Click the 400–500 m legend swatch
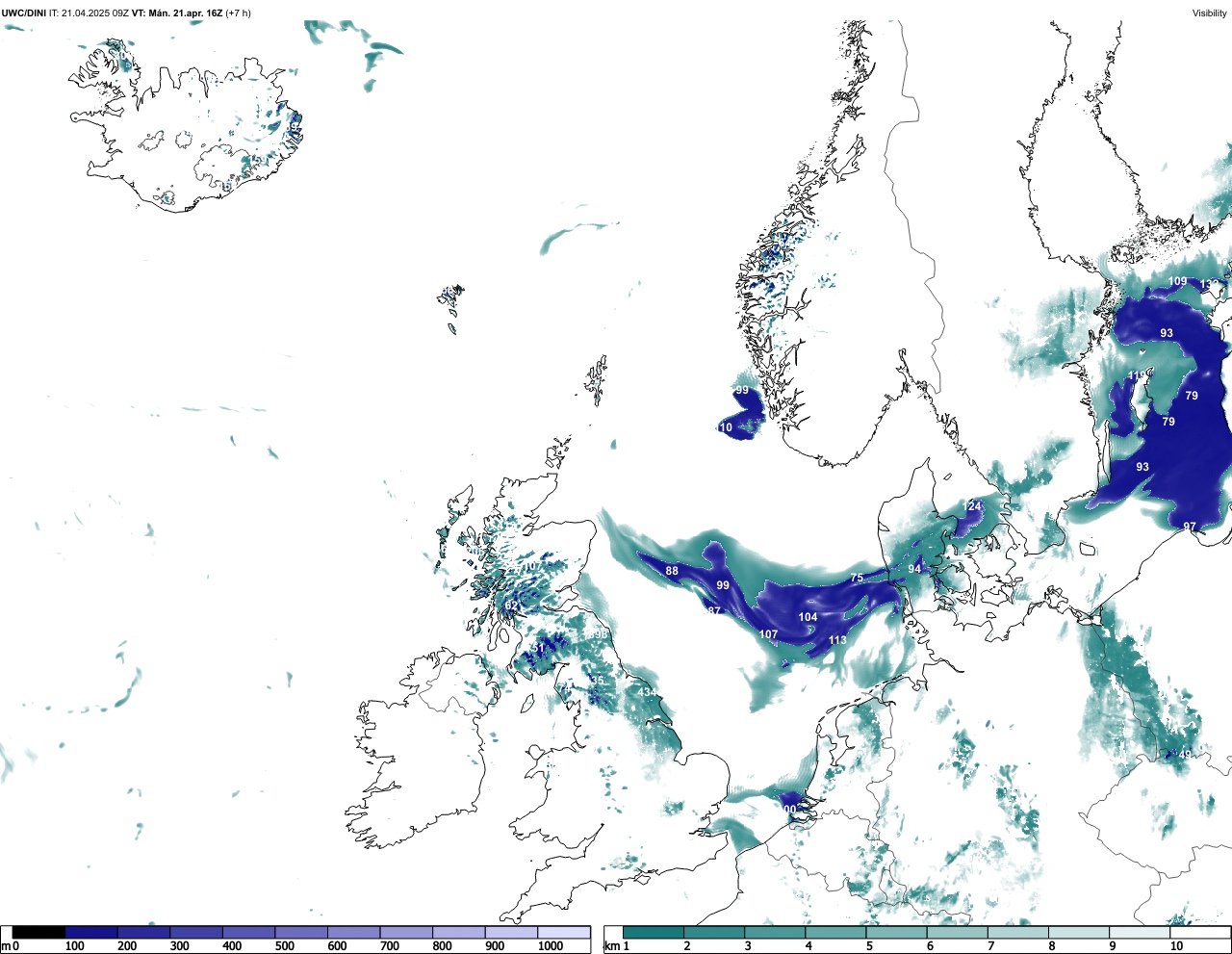 click(x=249, y=932)
